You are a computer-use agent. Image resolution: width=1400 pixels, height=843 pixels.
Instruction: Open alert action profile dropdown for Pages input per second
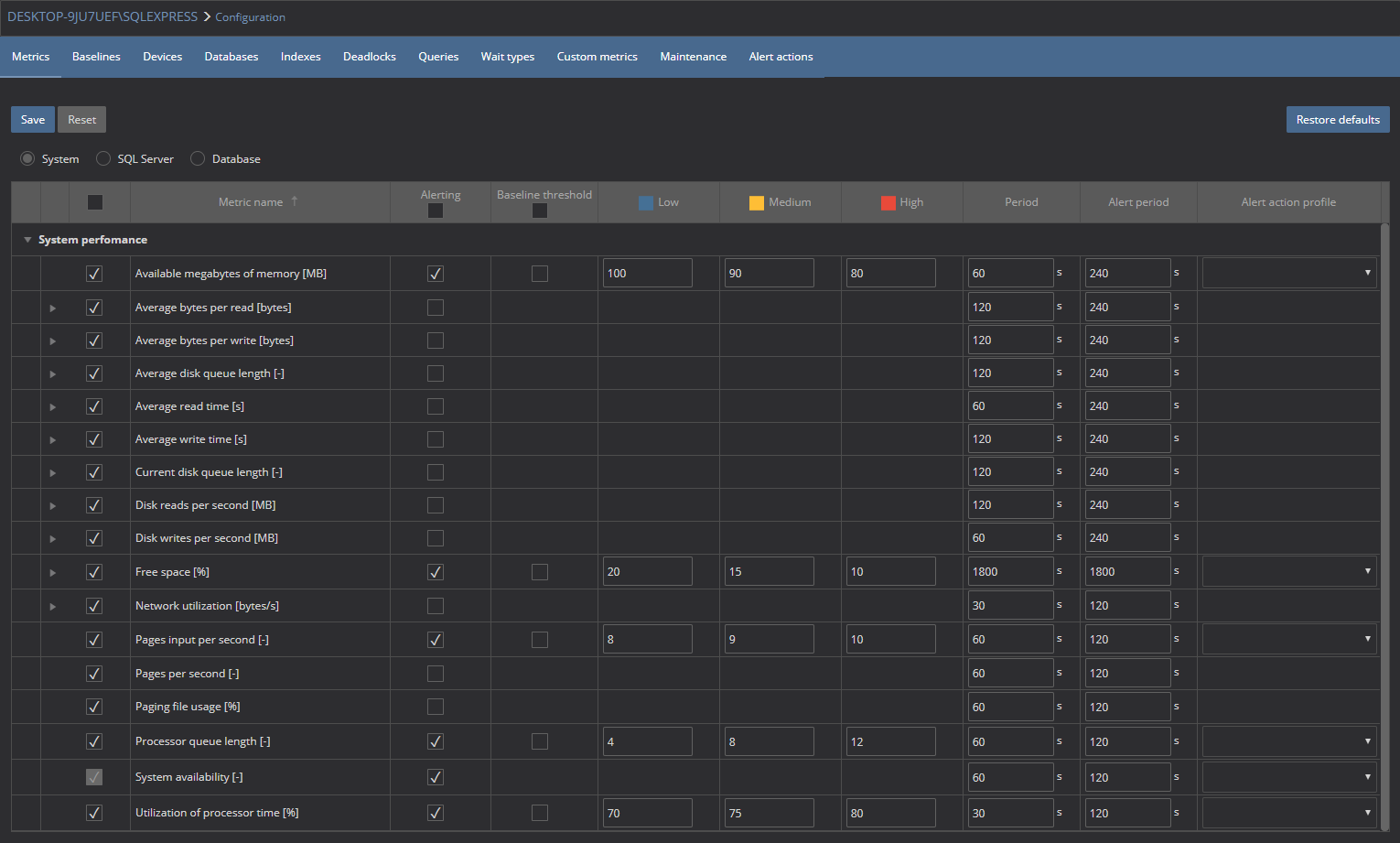click(x=1289, y=639)
